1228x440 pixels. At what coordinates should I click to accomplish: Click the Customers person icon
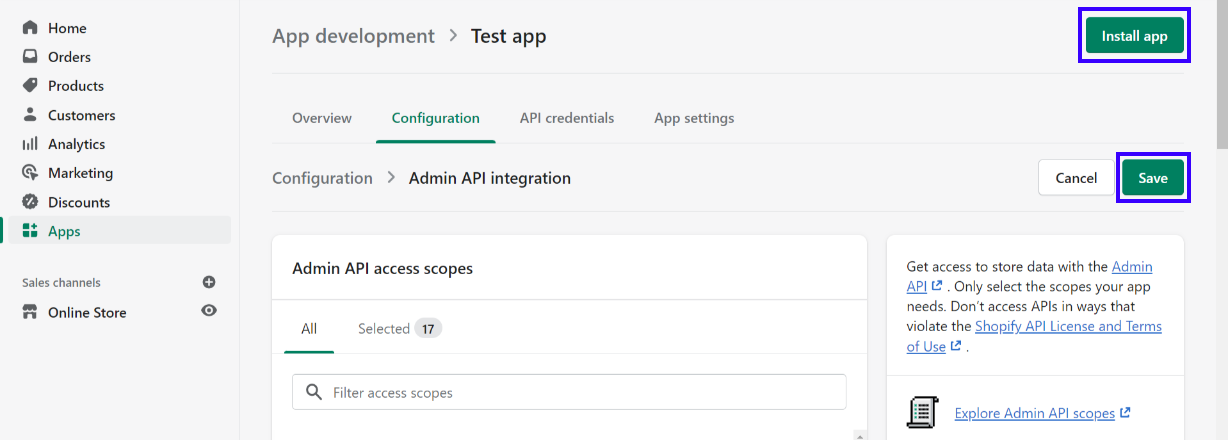30,115
